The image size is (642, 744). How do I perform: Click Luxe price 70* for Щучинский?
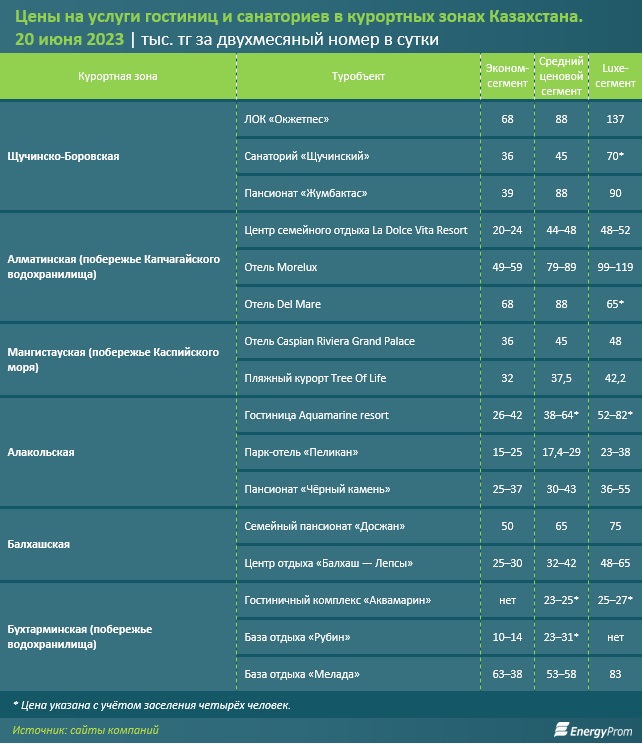pyautogui.click(x=615, y=156)
